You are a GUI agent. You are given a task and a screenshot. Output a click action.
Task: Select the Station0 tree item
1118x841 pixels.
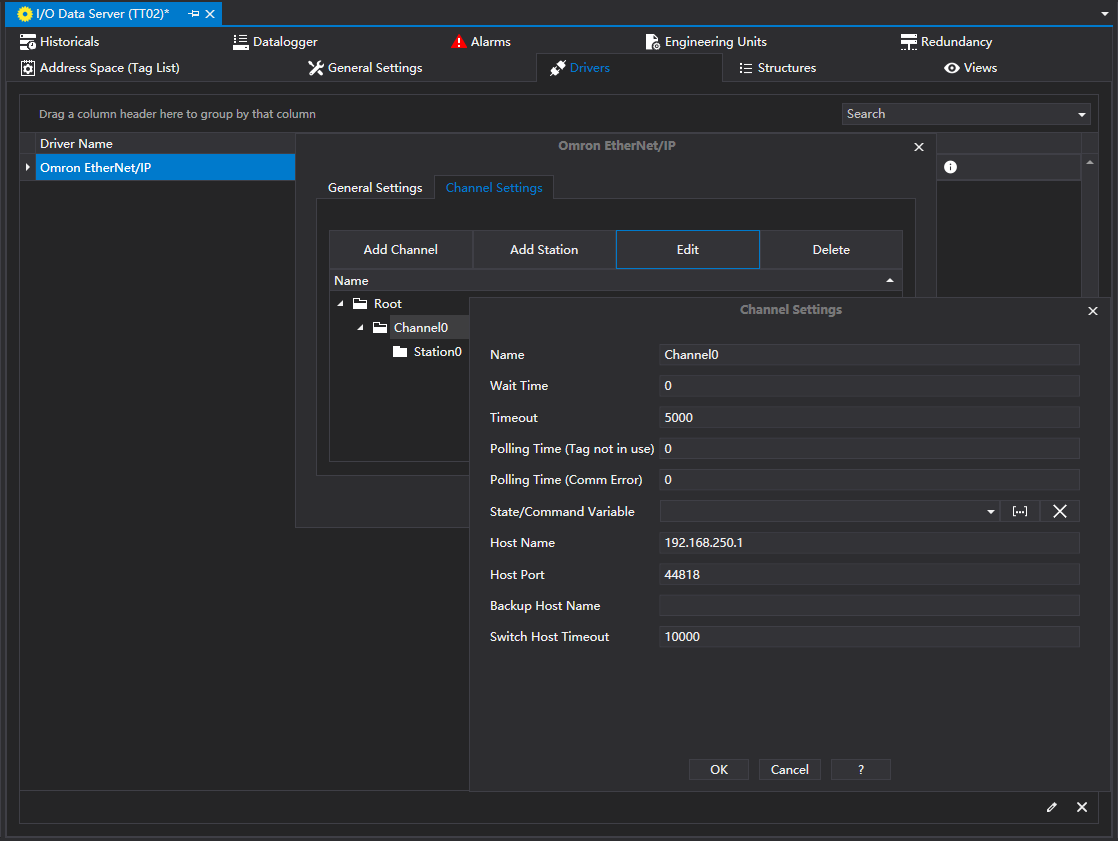pos(437,352)
